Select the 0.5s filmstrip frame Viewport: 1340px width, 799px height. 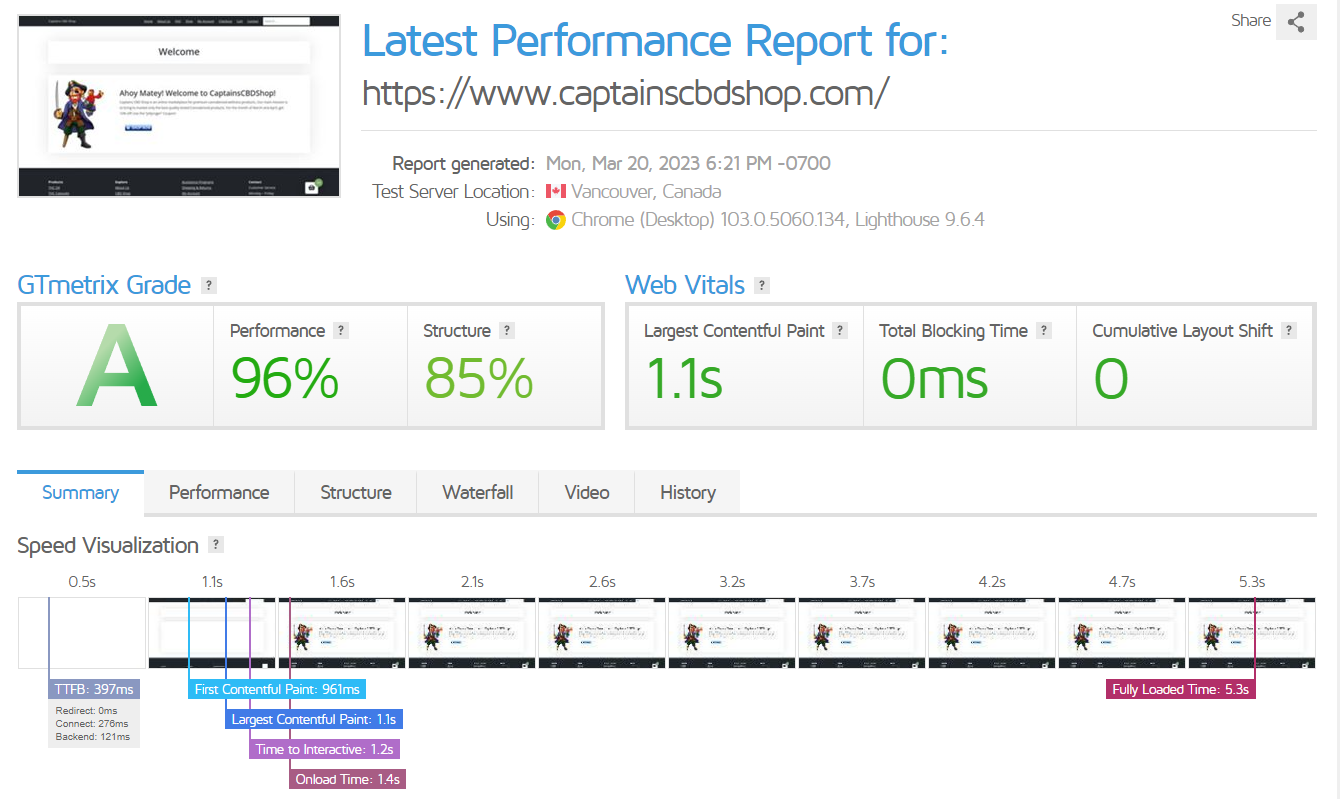click(x=82, y=633)
